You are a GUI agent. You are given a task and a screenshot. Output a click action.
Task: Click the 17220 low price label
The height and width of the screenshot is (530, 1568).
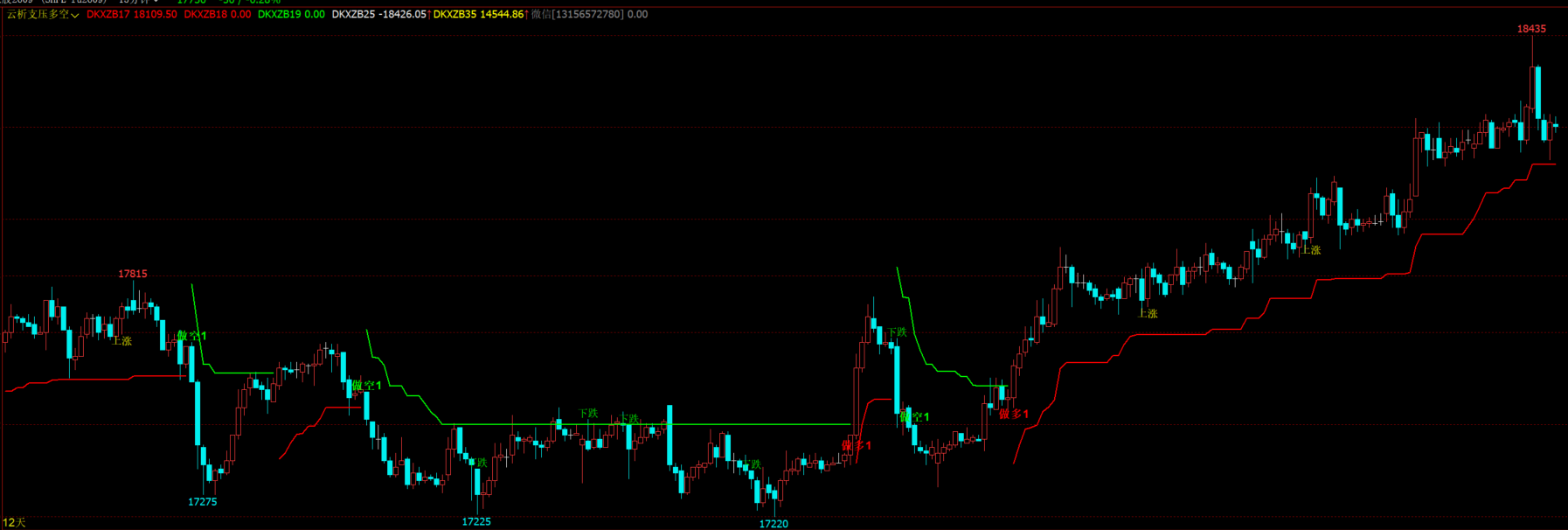tap(774, 524)
